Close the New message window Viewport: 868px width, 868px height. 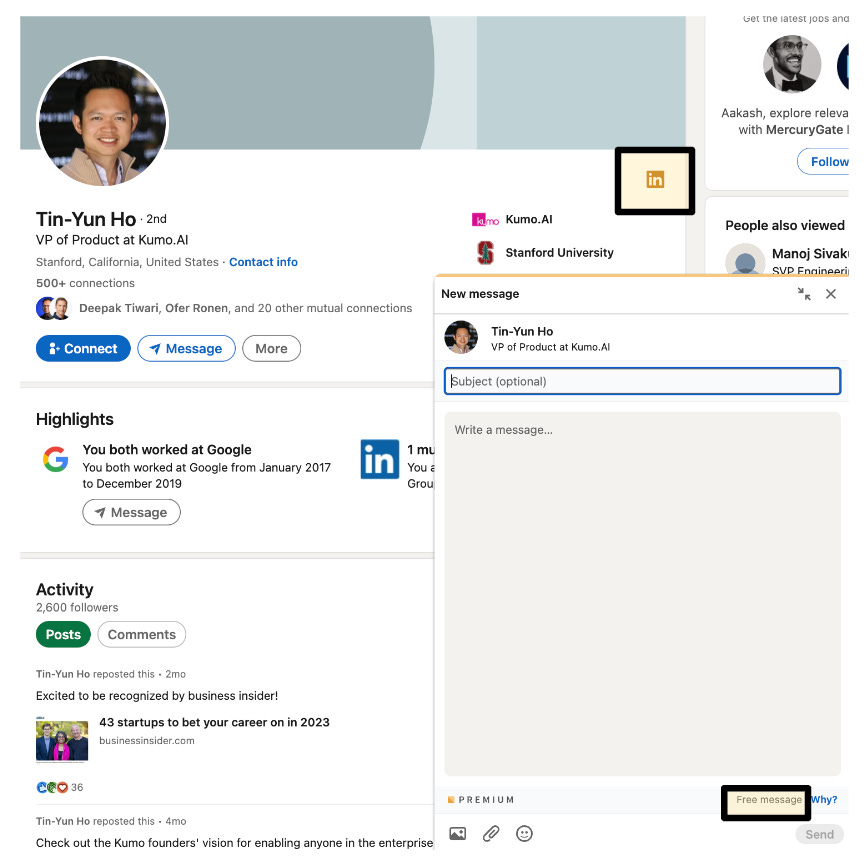click(x=831, y=294)
